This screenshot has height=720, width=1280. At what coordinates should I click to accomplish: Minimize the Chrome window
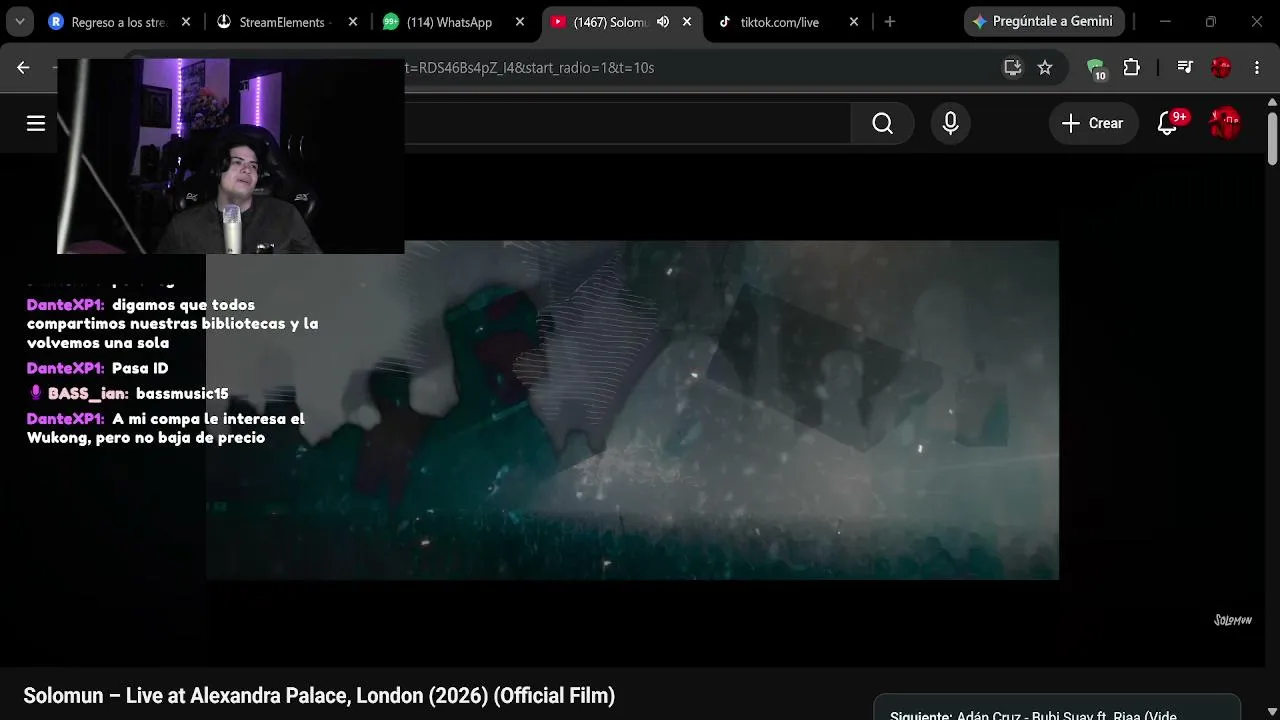tap(1165, 22)
